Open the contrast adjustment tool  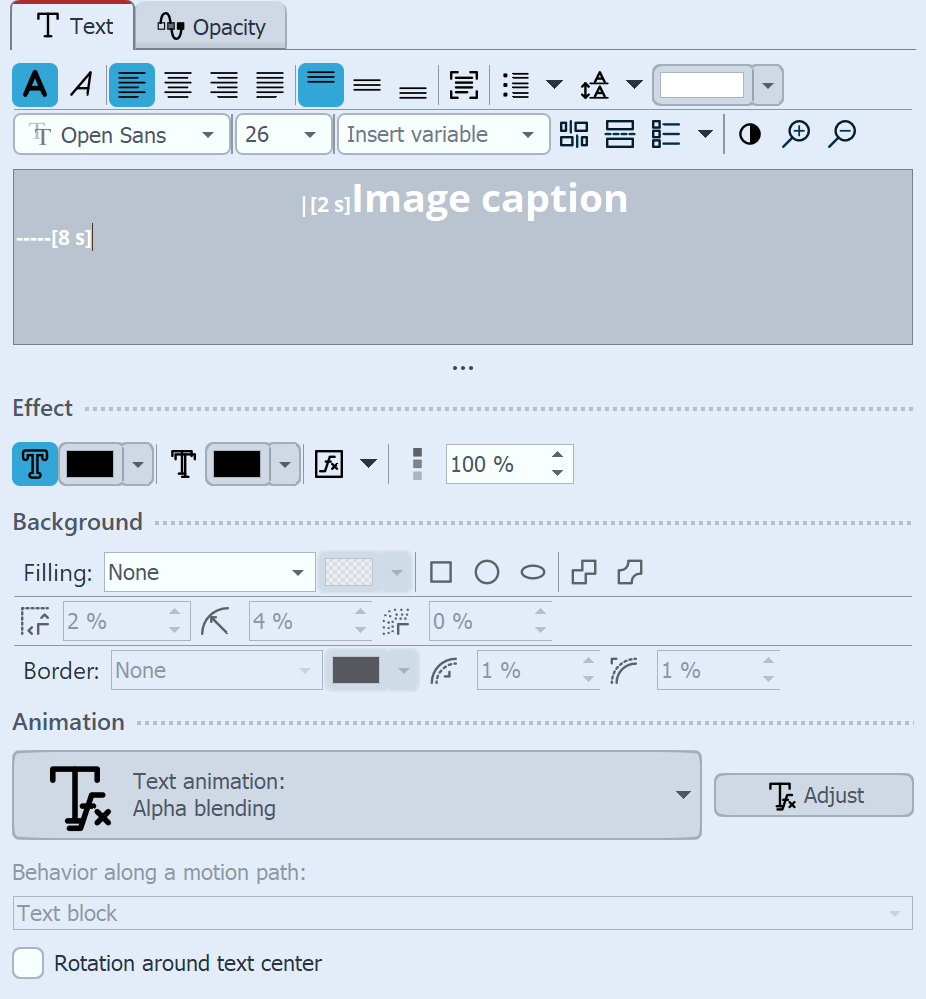pyautogui.click(x=748, y=133)
